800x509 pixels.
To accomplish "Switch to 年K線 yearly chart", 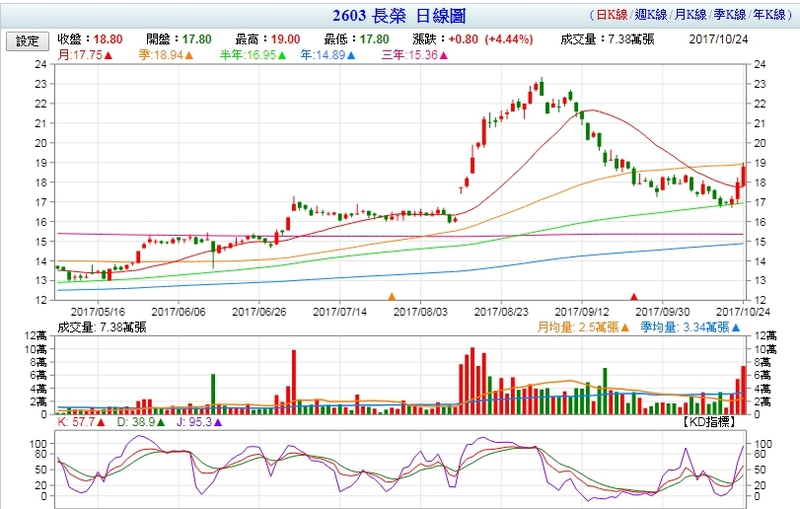I will point(769,15).
